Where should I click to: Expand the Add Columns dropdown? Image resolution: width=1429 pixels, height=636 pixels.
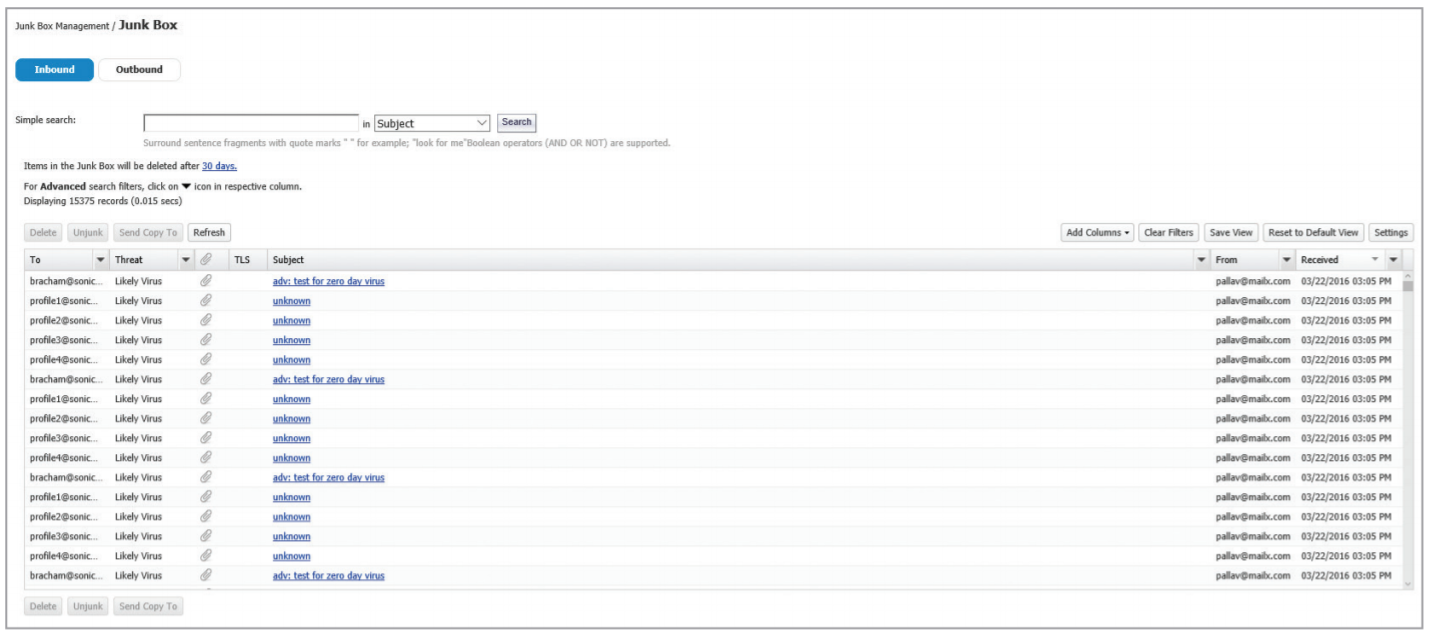pyautogui.click(x=1098, y=232)
